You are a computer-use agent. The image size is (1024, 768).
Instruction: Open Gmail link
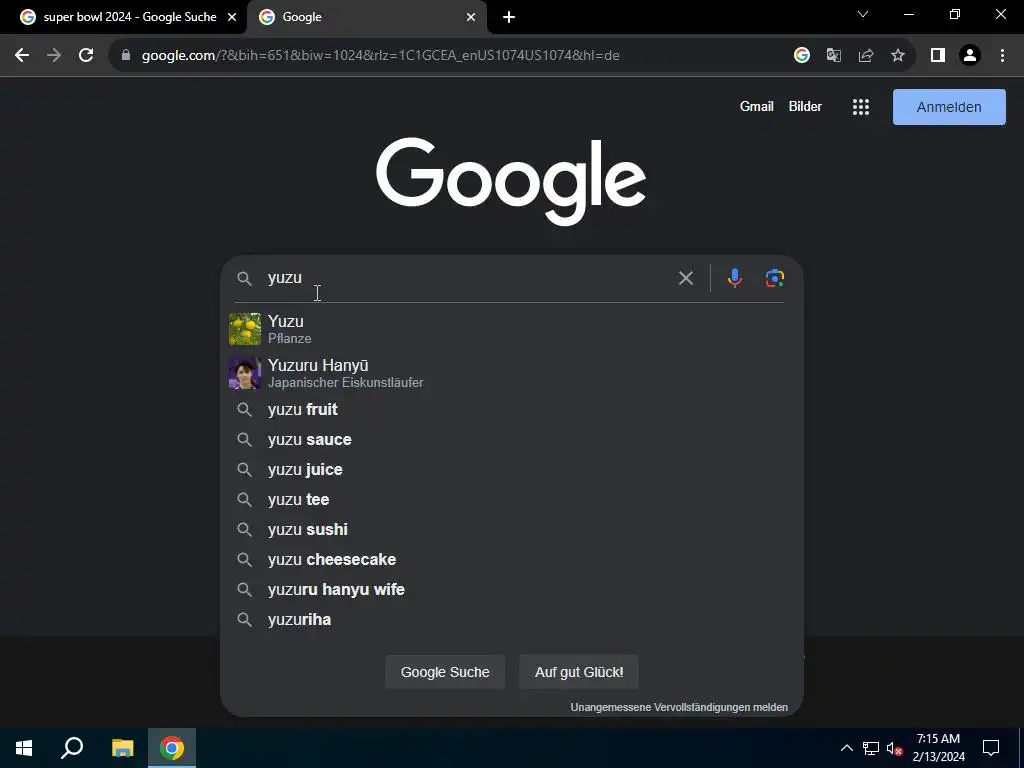coord(756,106)
